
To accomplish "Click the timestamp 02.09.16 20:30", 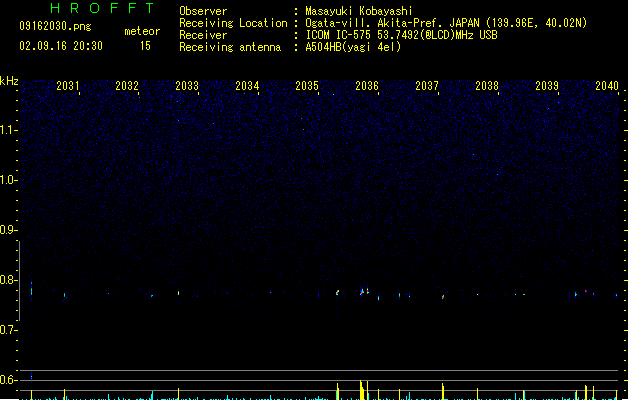I will 61,46.
